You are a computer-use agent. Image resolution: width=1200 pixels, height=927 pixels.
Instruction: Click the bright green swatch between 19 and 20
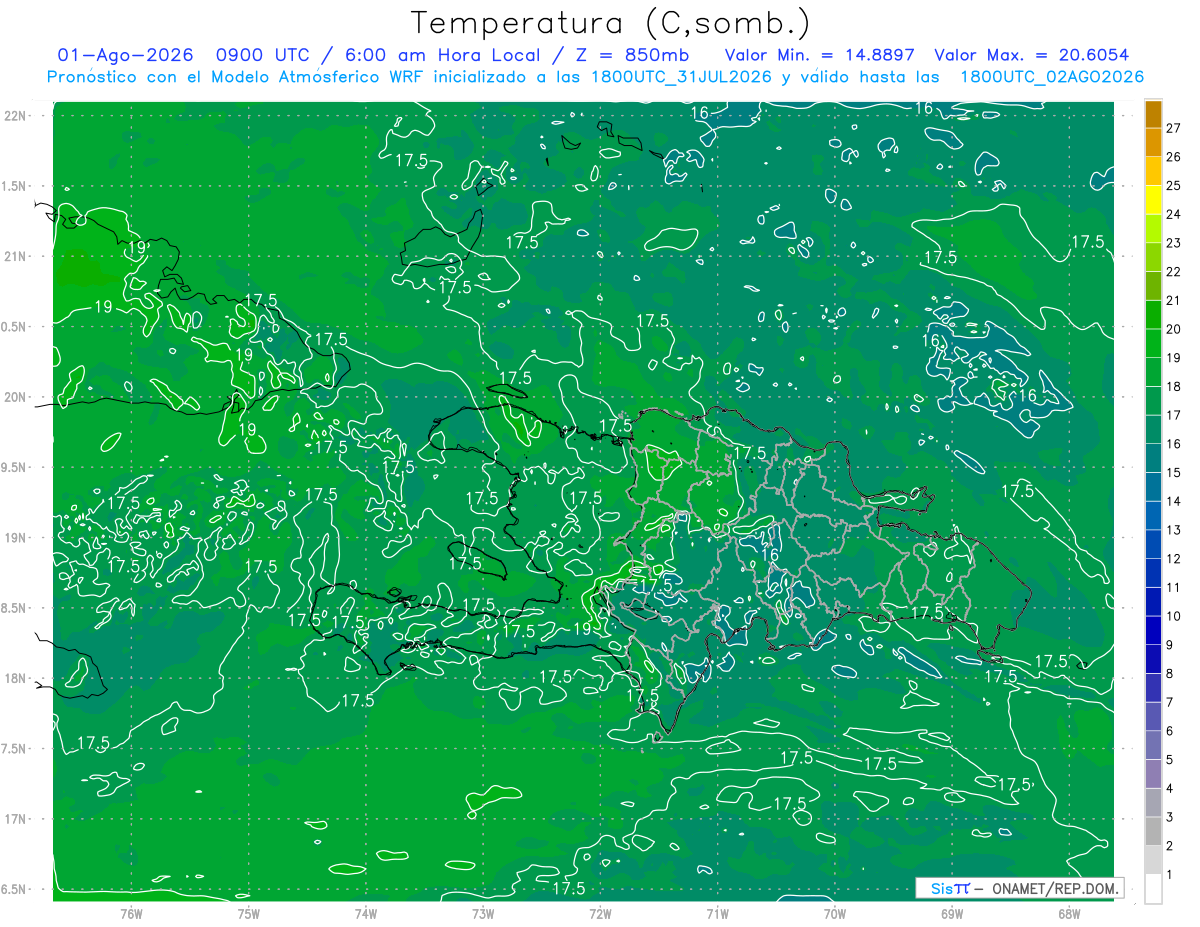point(1153,343)
